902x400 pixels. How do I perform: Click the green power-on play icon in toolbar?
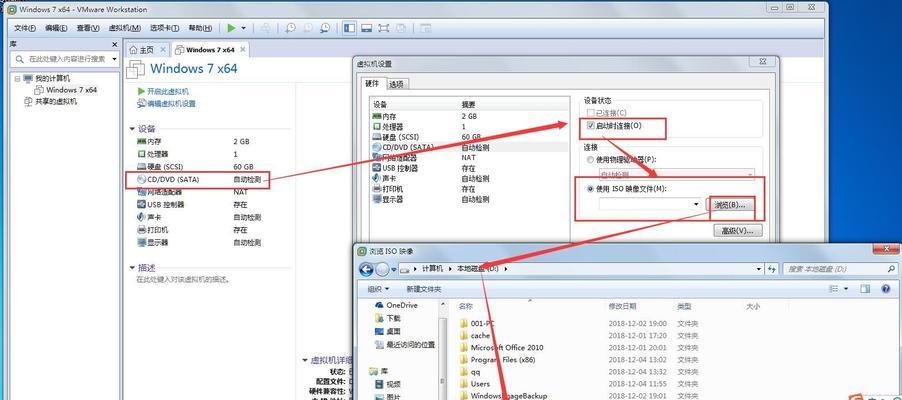pyautogui.click(x=231, y=28)
